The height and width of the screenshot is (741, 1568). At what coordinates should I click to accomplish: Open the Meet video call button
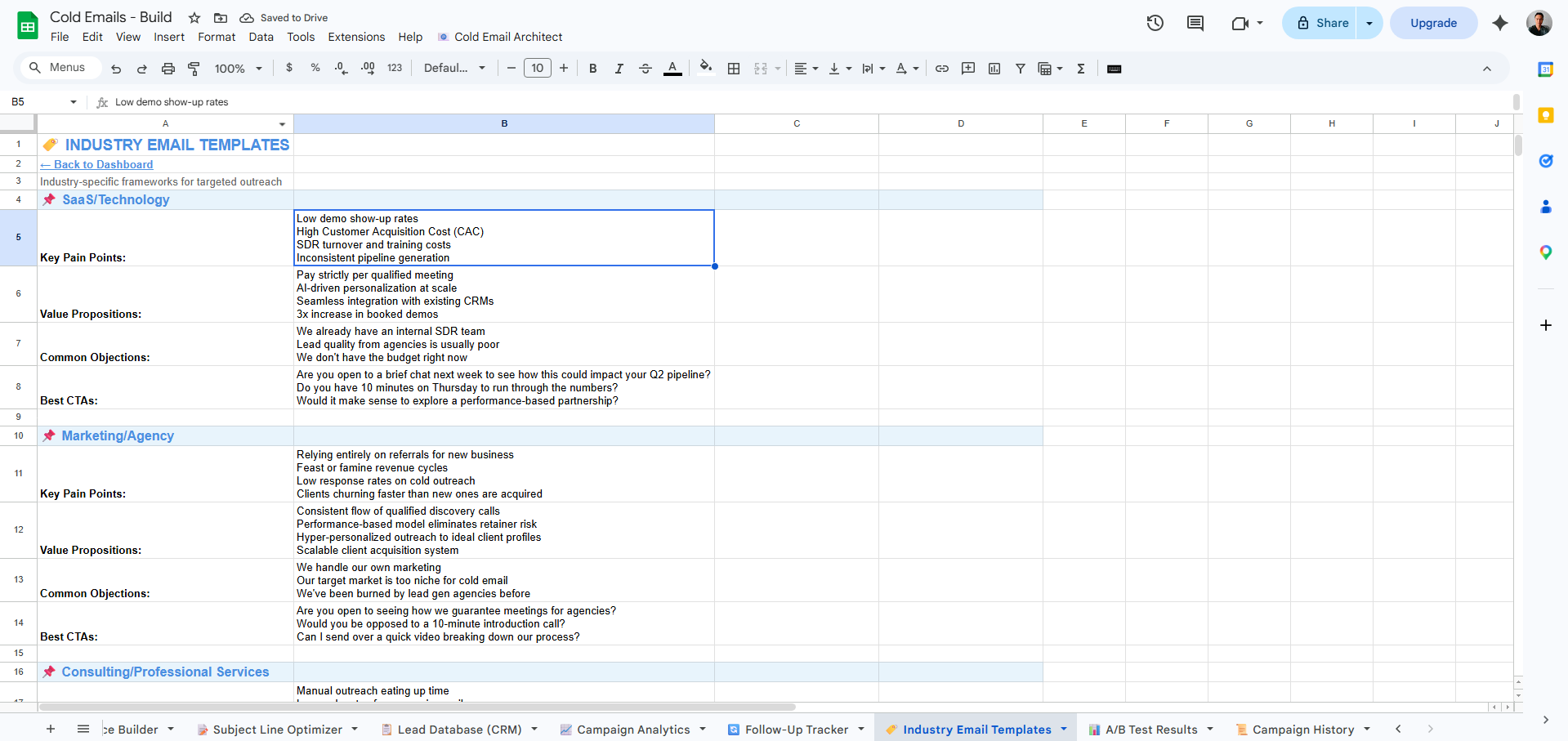tap(1247, 23)
